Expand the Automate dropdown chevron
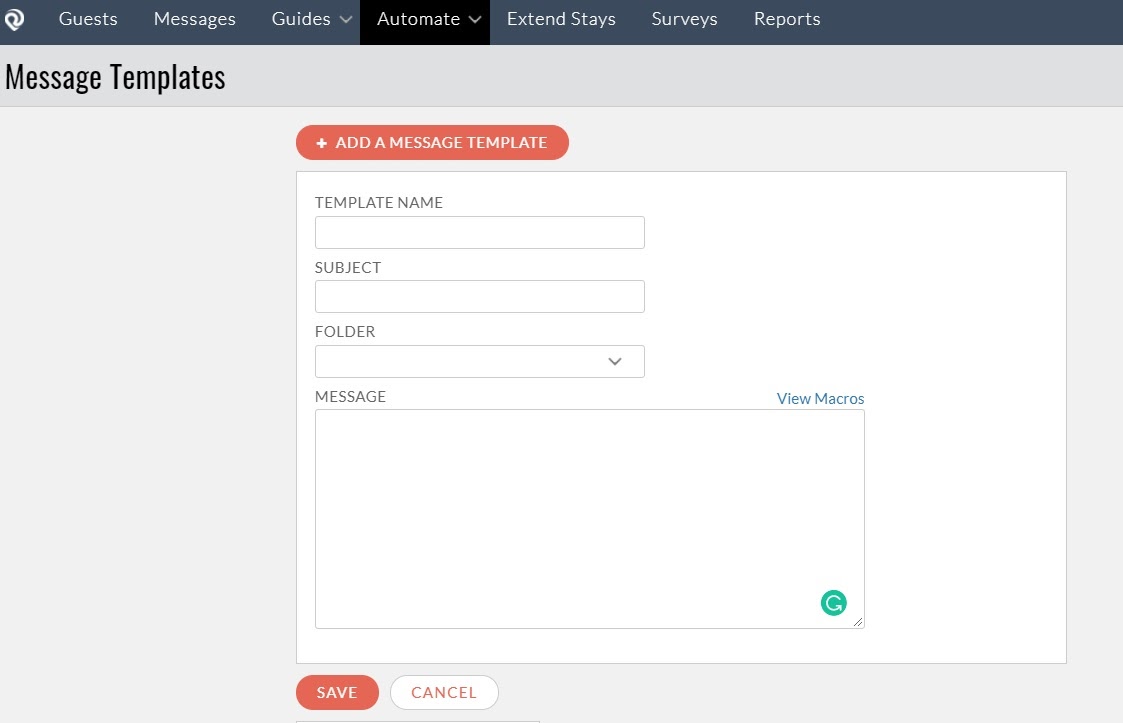Viewport: 1123px width, 723px height. click(x=475, y=20)
